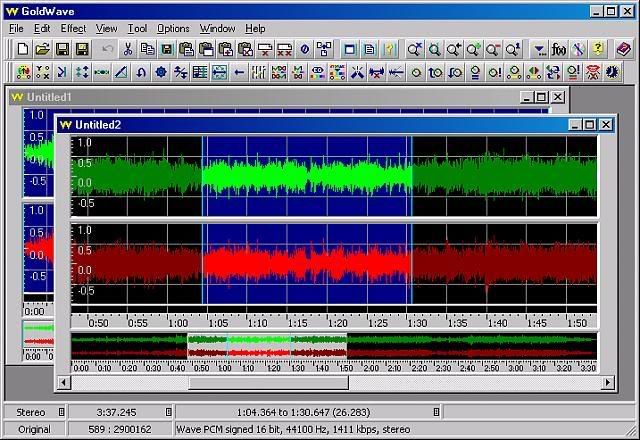
Task: Open the Options menu
Action: [x=173, y=29]
